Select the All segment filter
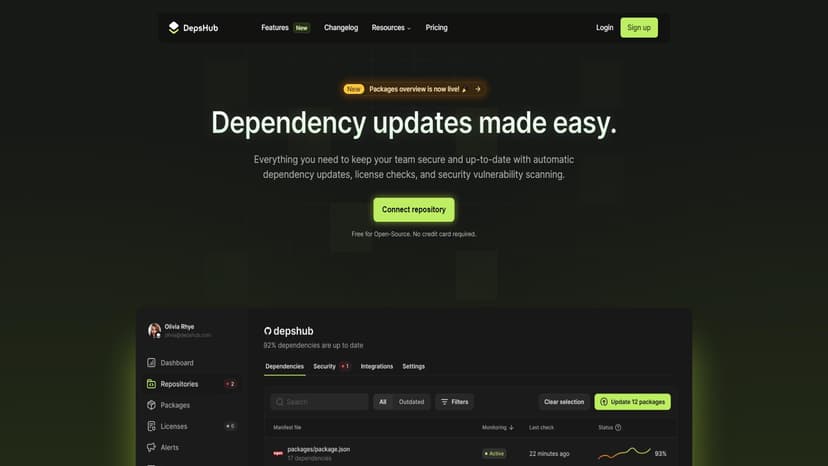Image resolution: width=828 pixels, height=466 pixels. tap(383, 402)
